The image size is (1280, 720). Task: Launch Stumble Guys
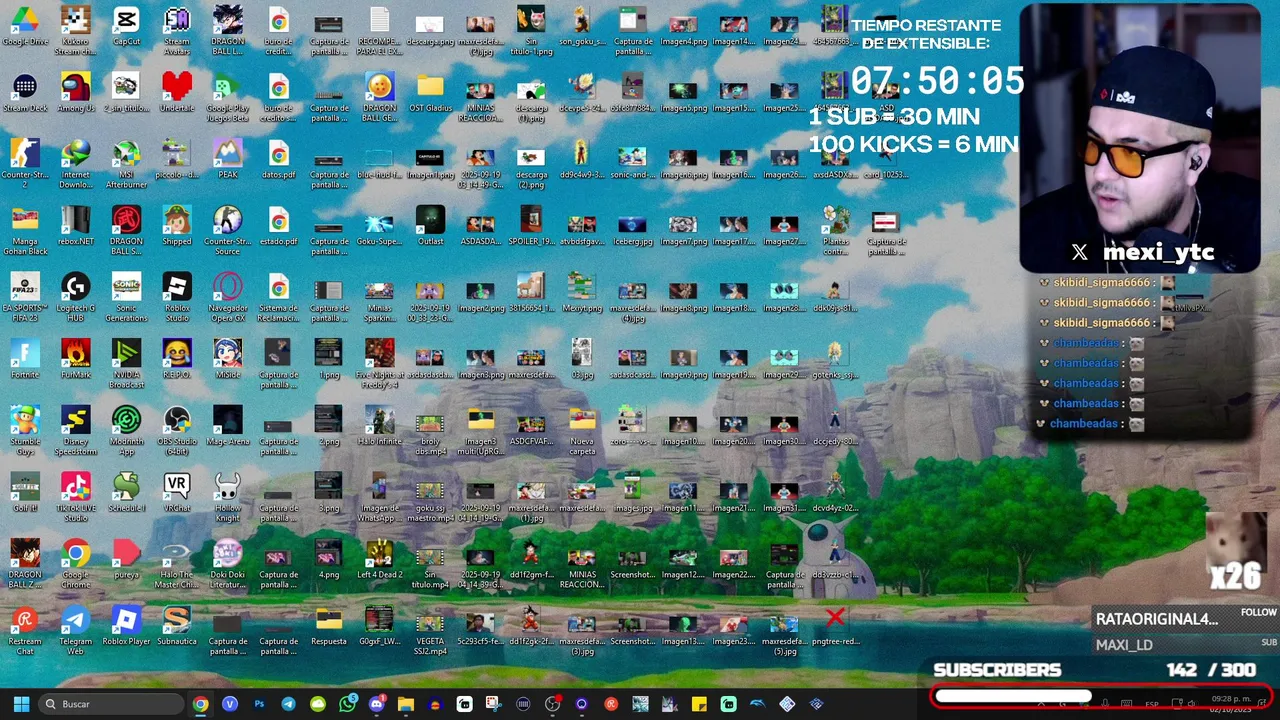point(25,429)
